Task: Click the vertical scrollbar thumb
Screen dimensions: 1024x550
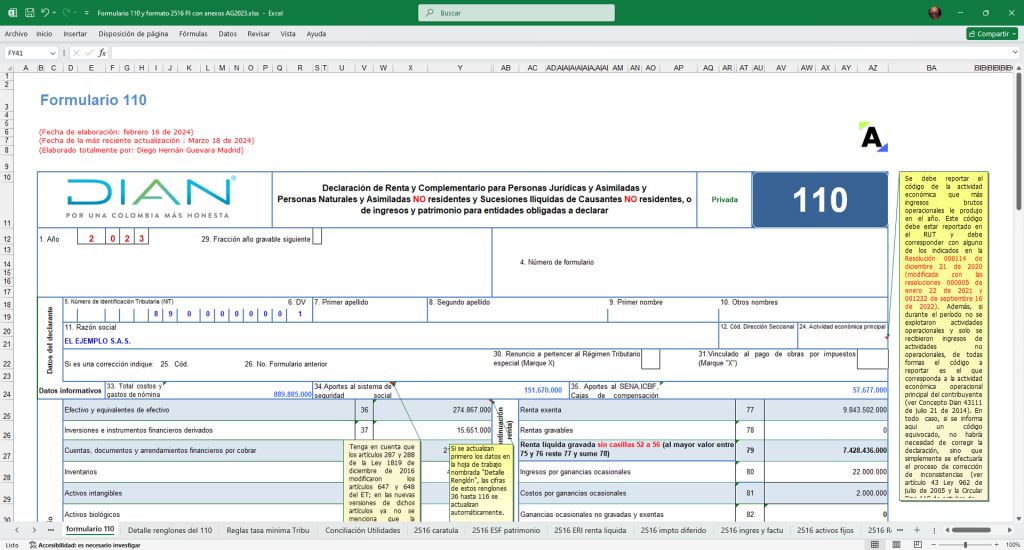Action: (1019, 140)
